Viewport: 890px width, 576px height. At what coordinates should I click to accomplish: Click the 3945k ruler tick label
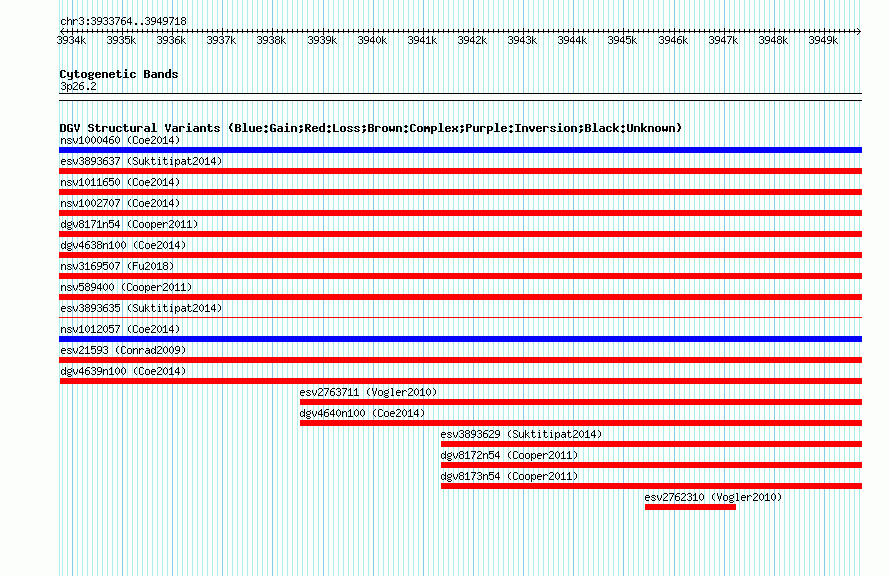pyautogui.click(x=623, y=40)
